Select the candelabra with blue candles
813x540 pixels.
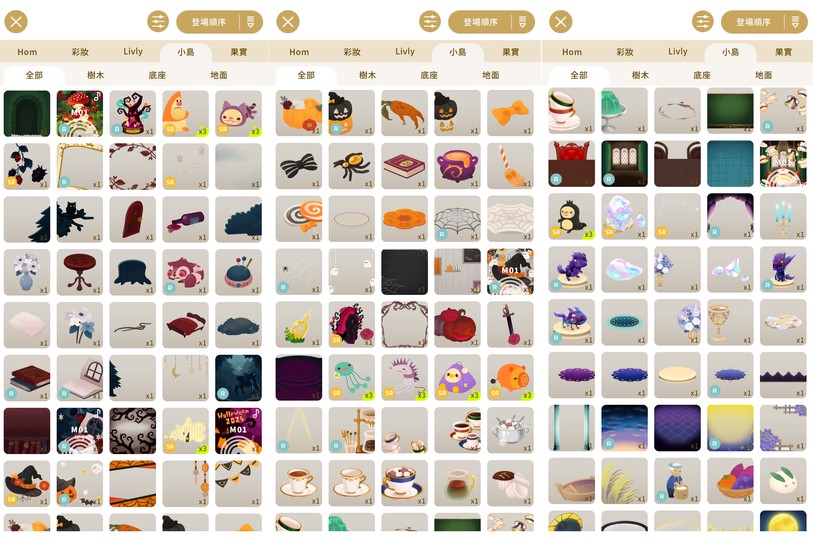(783, 216)
